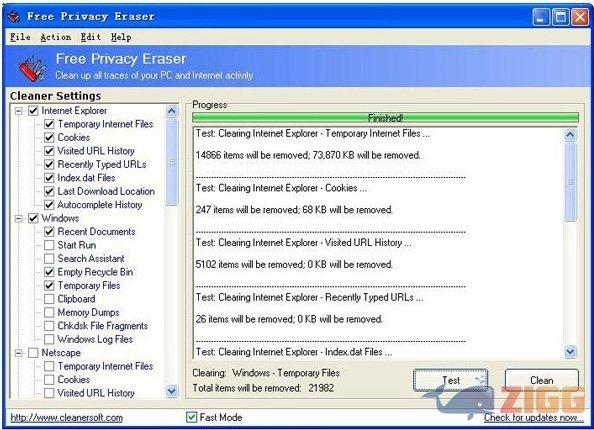Click the Free Privacy Eraser title bar icon
This screenshot has height=430, width=594.
[x=14, y=17]
